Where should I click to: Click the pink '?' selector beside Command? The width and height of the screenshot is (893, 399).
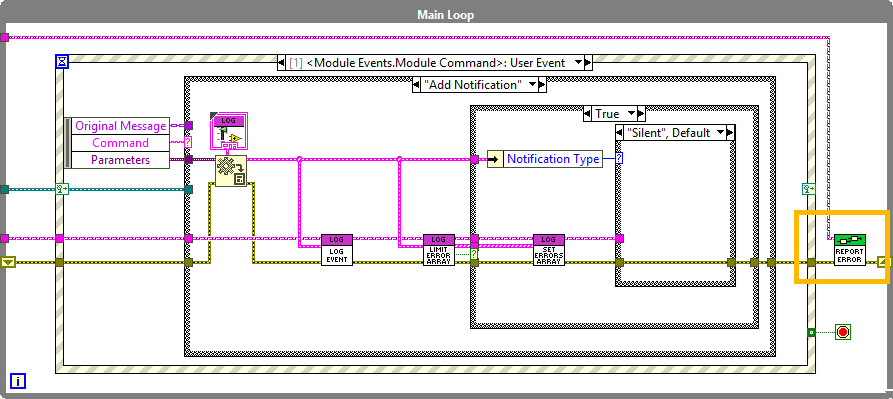coord(188,142)
